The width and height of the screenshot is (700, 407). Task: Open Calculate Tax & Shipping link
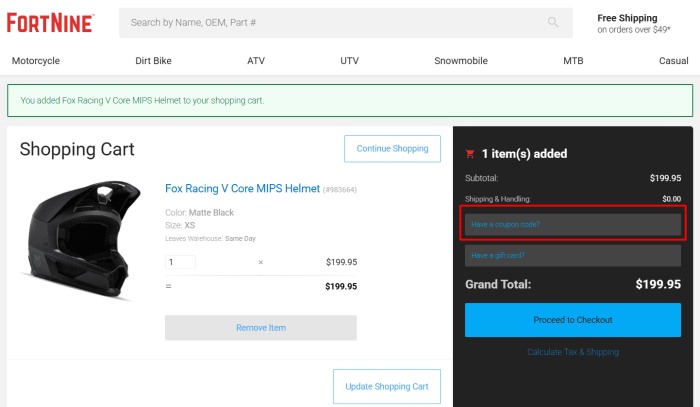(573, 352)
